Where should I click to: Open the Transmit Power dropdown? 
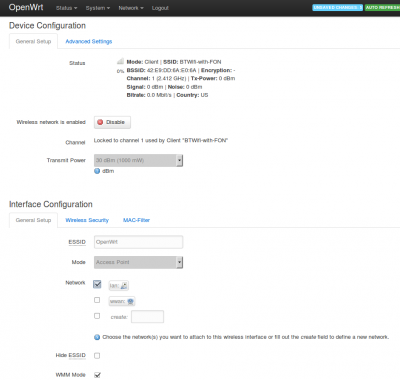(138, 160)
